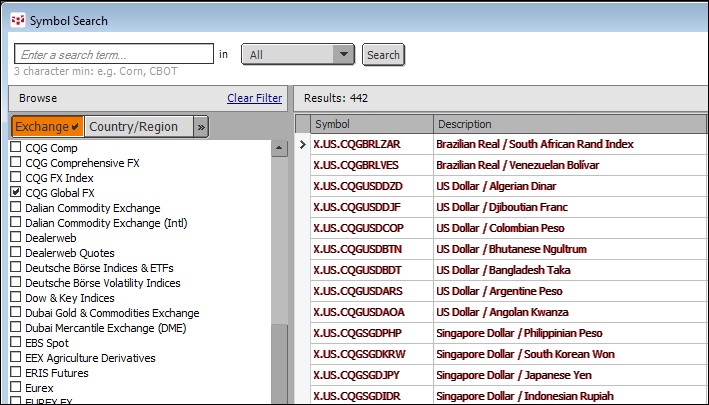Screen dimensions: 709x405
Task: Sort results by Description column header
Action: click(x=560, y=124)
